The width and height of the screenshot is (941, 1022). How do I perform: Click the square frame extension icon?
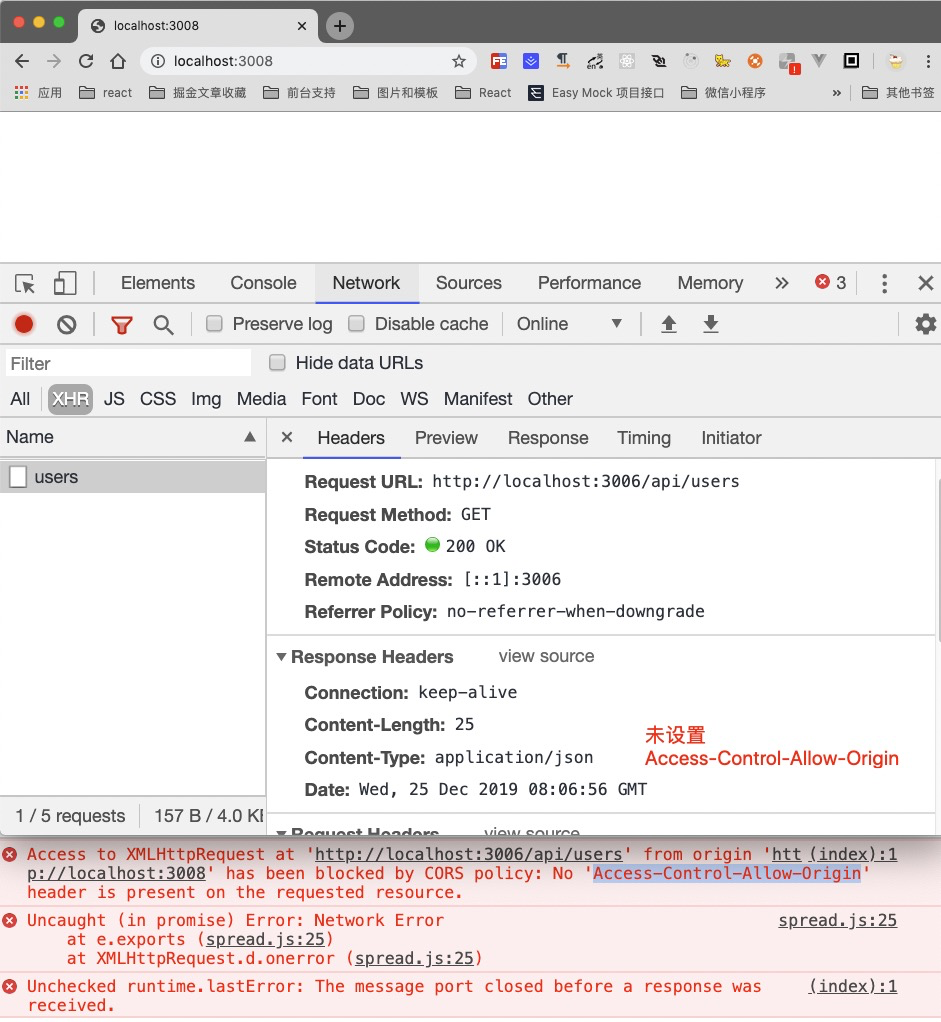tap(851, 61)
